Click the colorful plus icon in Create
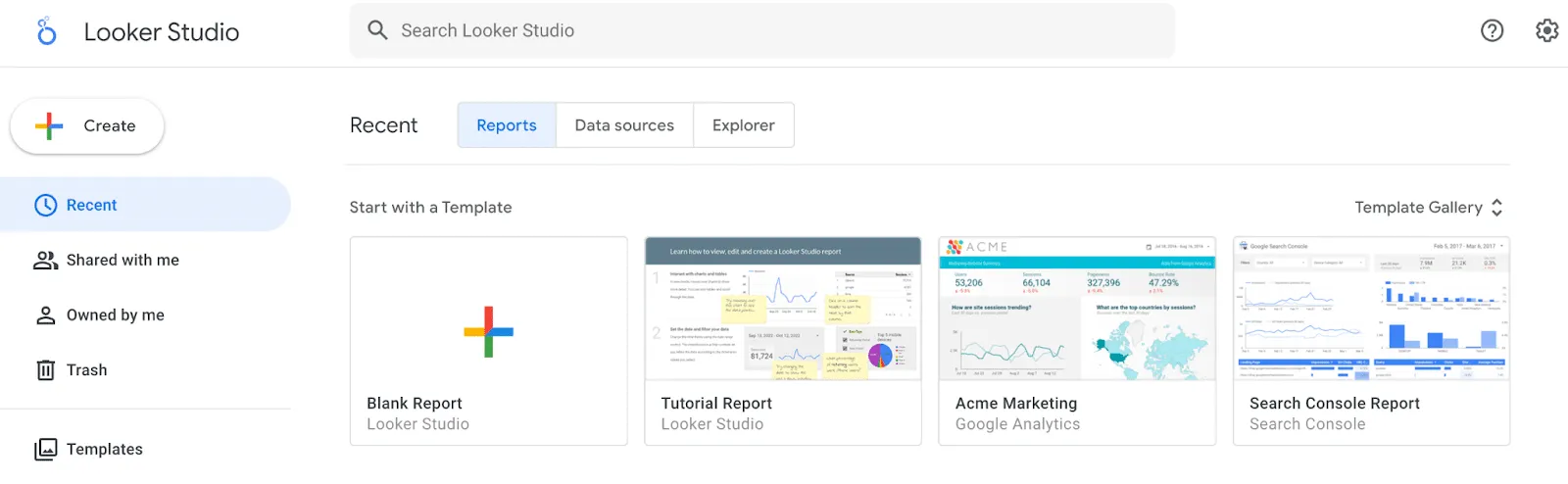This screenshot has height=484, width=1568. tap(49, 125)
